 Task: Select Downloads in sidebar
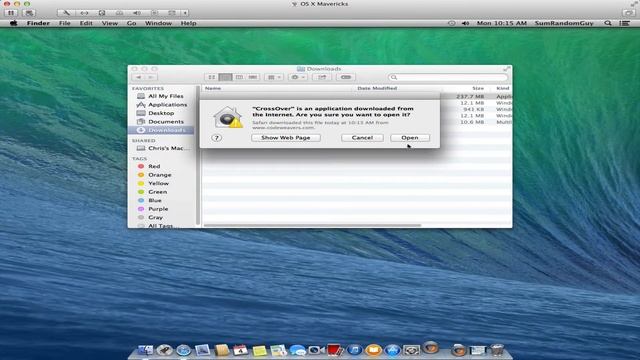click(161, 130)
